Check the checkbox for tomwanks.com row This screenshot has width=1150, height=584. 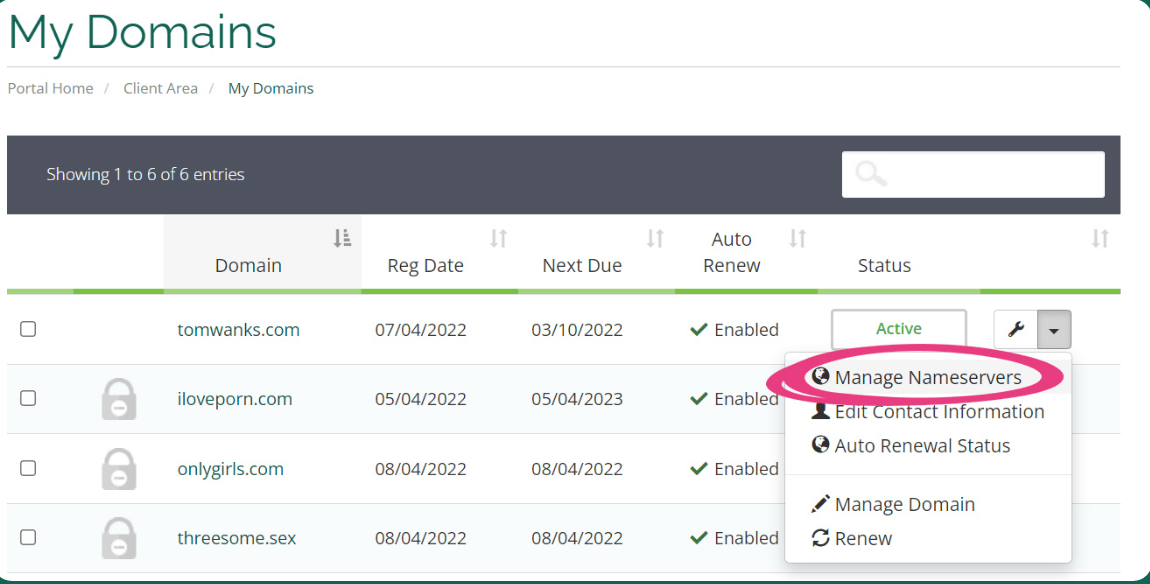pos(27,329)
